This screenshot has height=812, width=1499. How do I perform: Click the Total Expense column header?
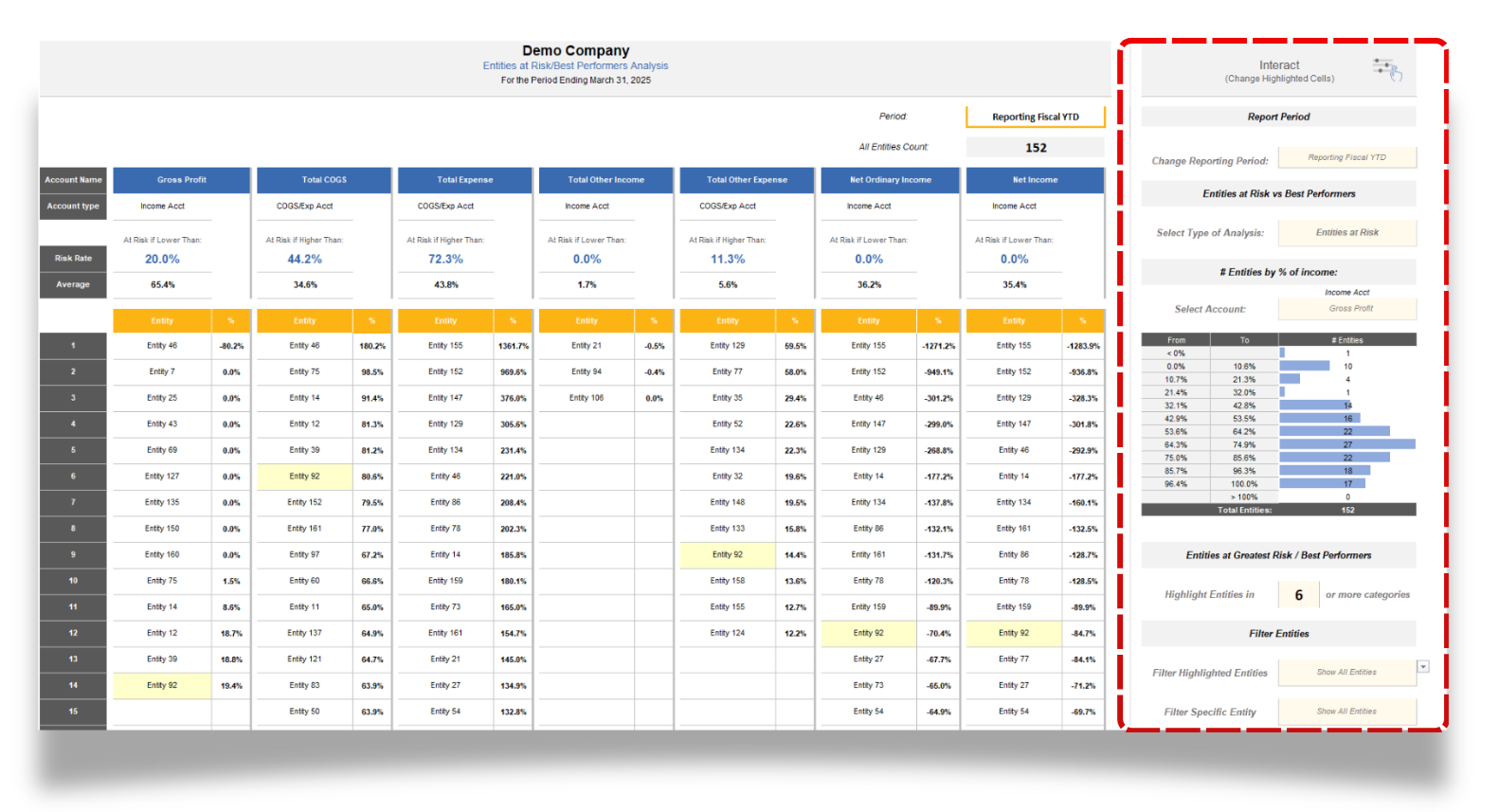464,180
